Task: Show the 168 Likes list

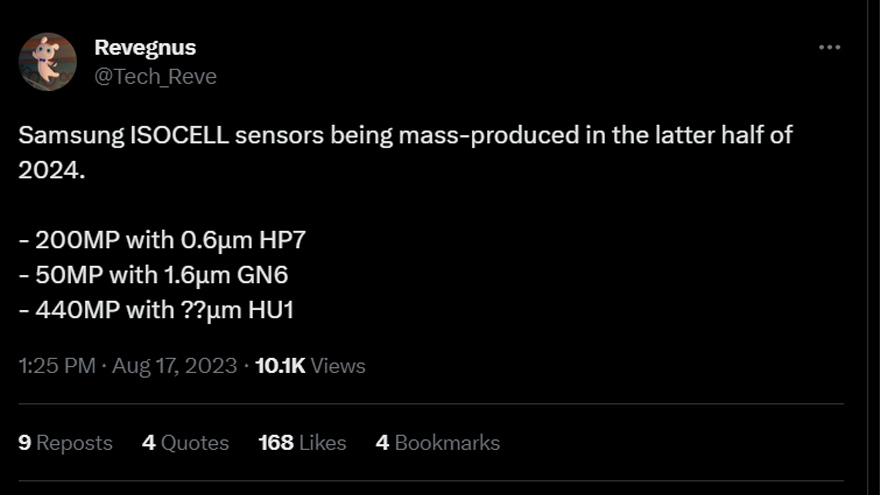Action: pos(302,442)
